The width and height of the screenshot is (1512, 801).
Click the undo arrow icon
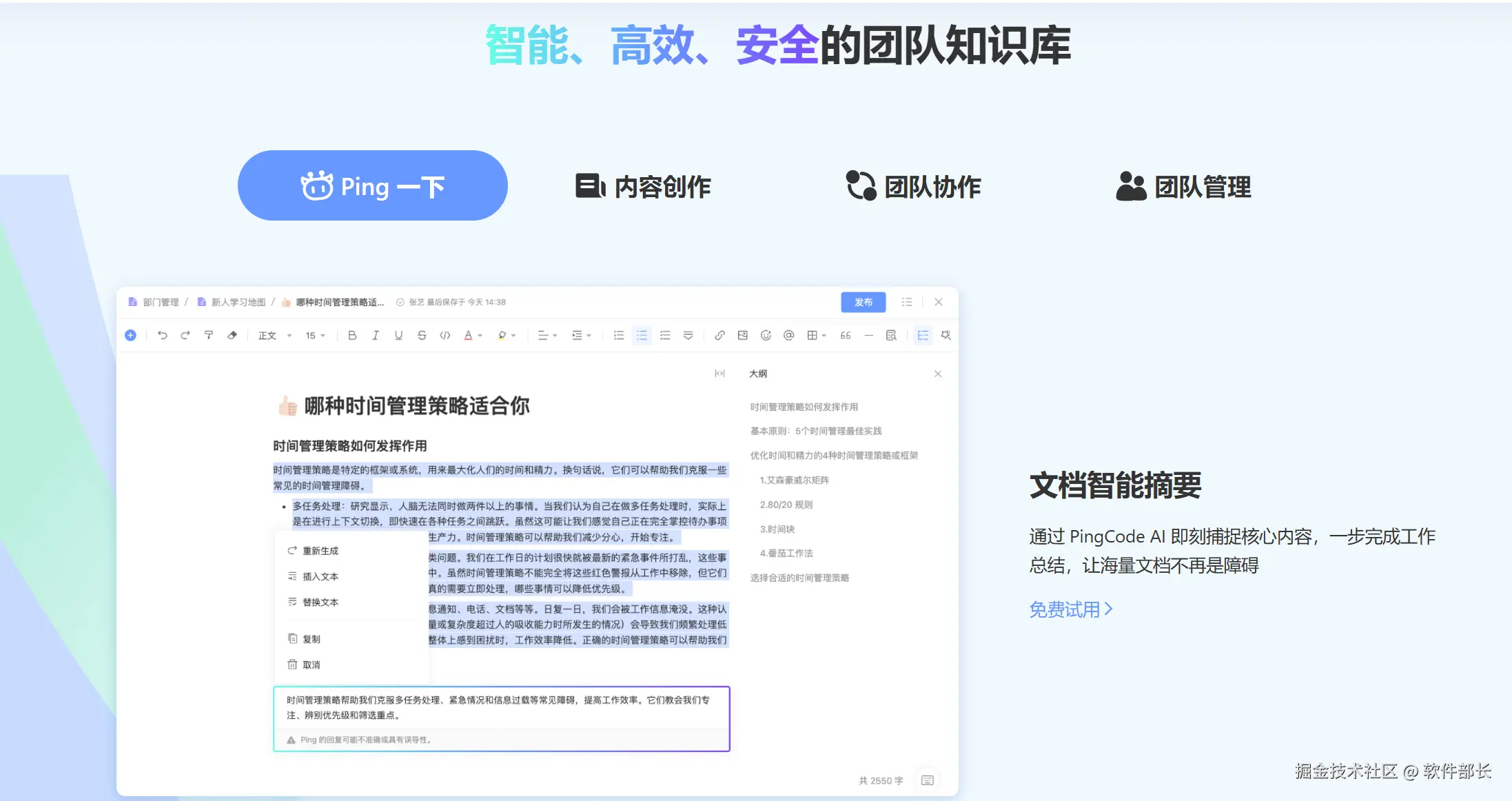coord(163,335)
